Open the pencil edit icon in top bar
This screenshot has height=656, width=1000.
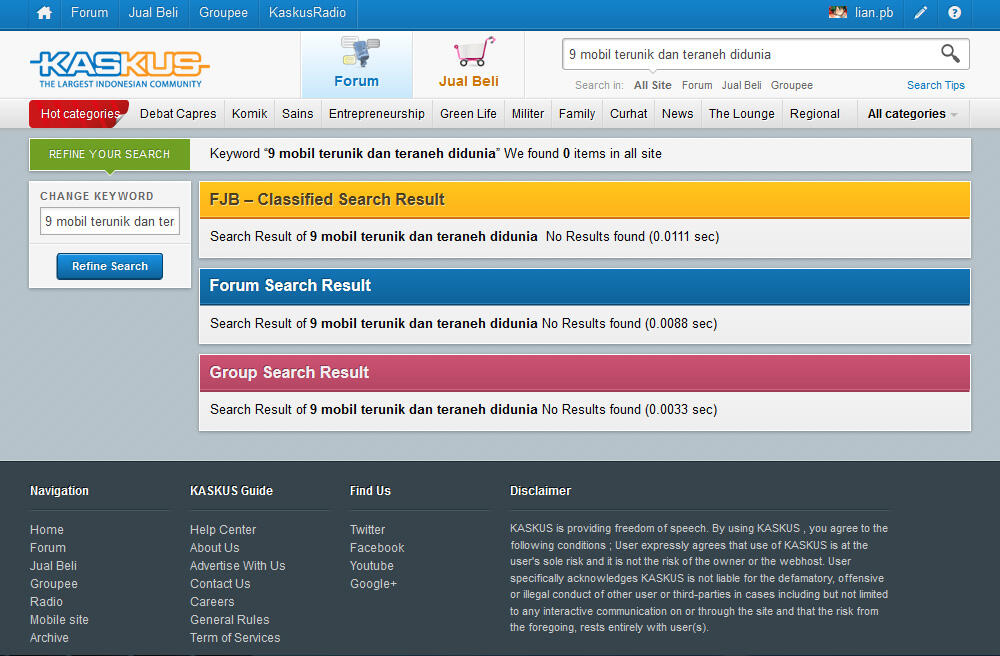pyautogui.click(x=920, y=13)
